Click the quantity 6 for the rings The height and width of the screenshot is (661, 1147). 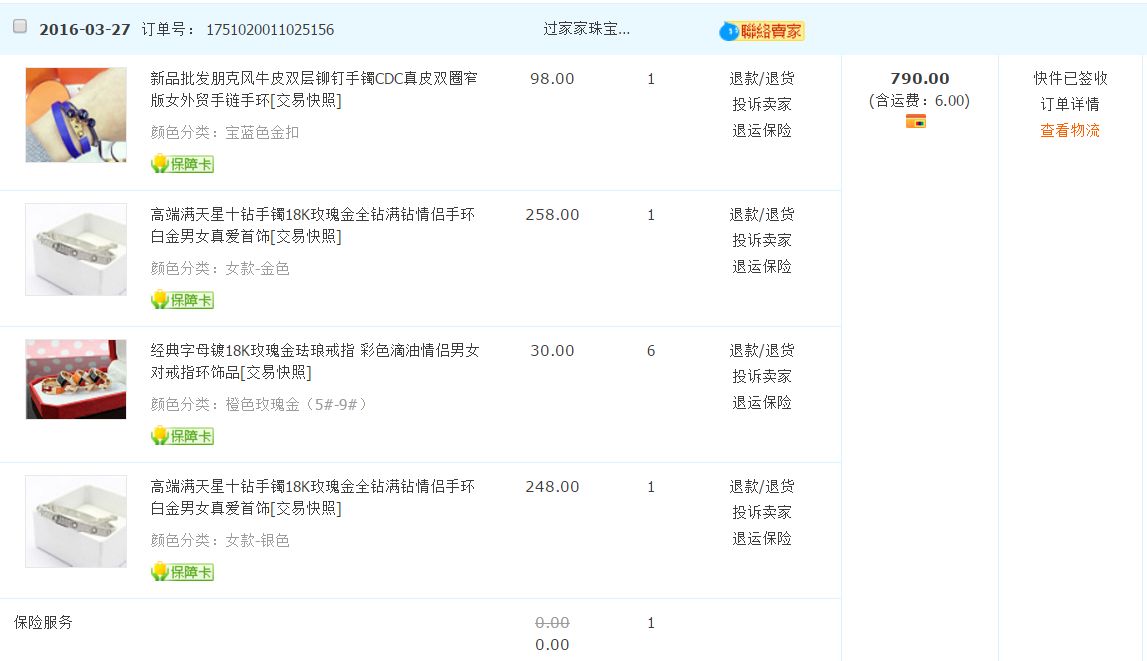pos(651,350)
